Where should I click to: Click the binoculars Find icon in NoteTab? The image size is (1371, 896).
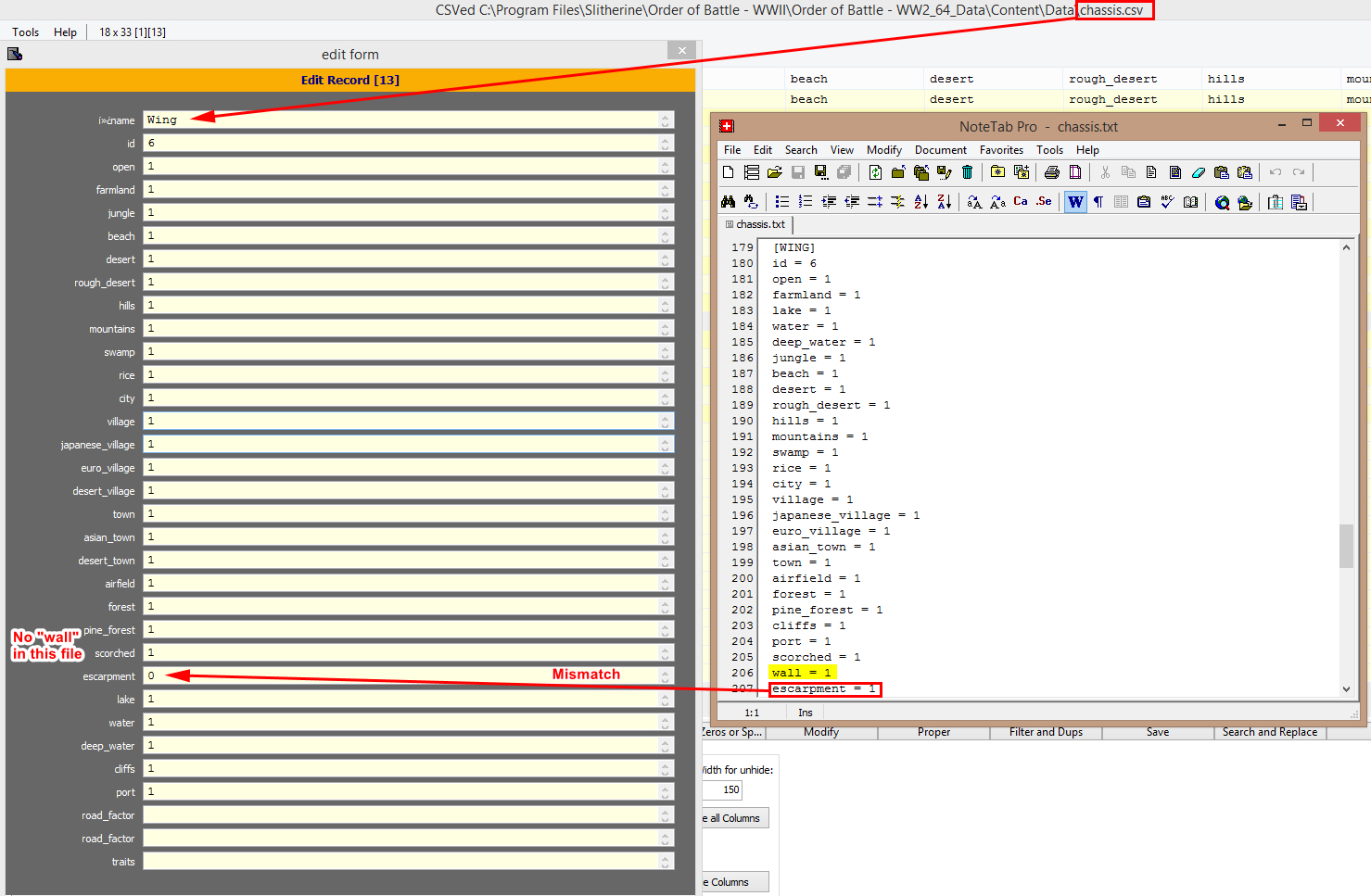point(729,202)
